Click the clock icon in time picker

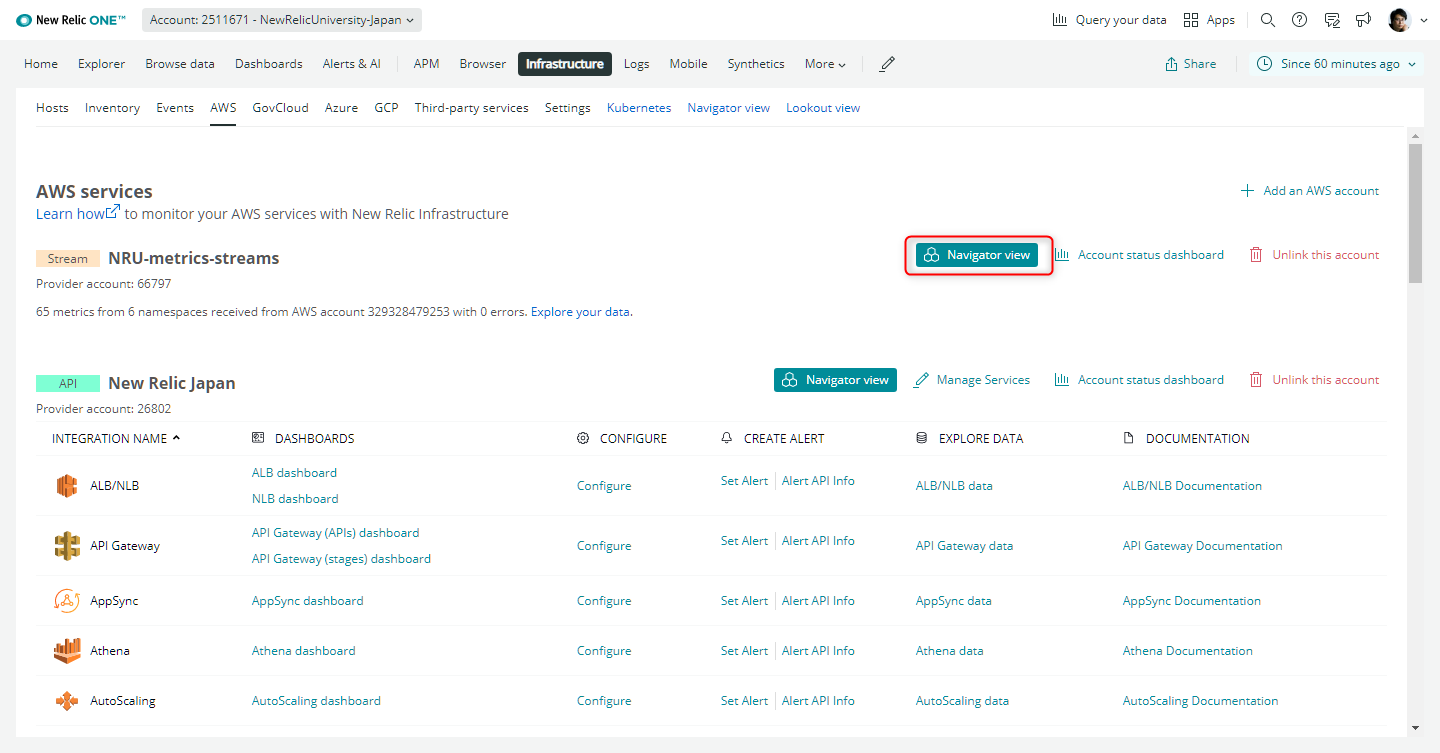coord(1264,64)
